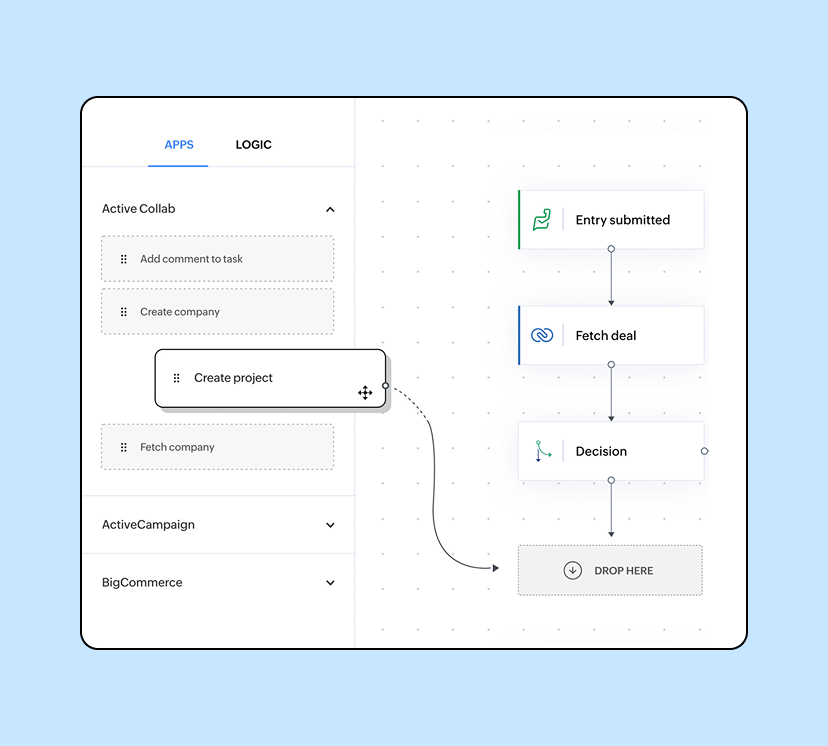Click the Decision branch arrows icon
Screen dimensions: 828x746
[x=542, y=451]
